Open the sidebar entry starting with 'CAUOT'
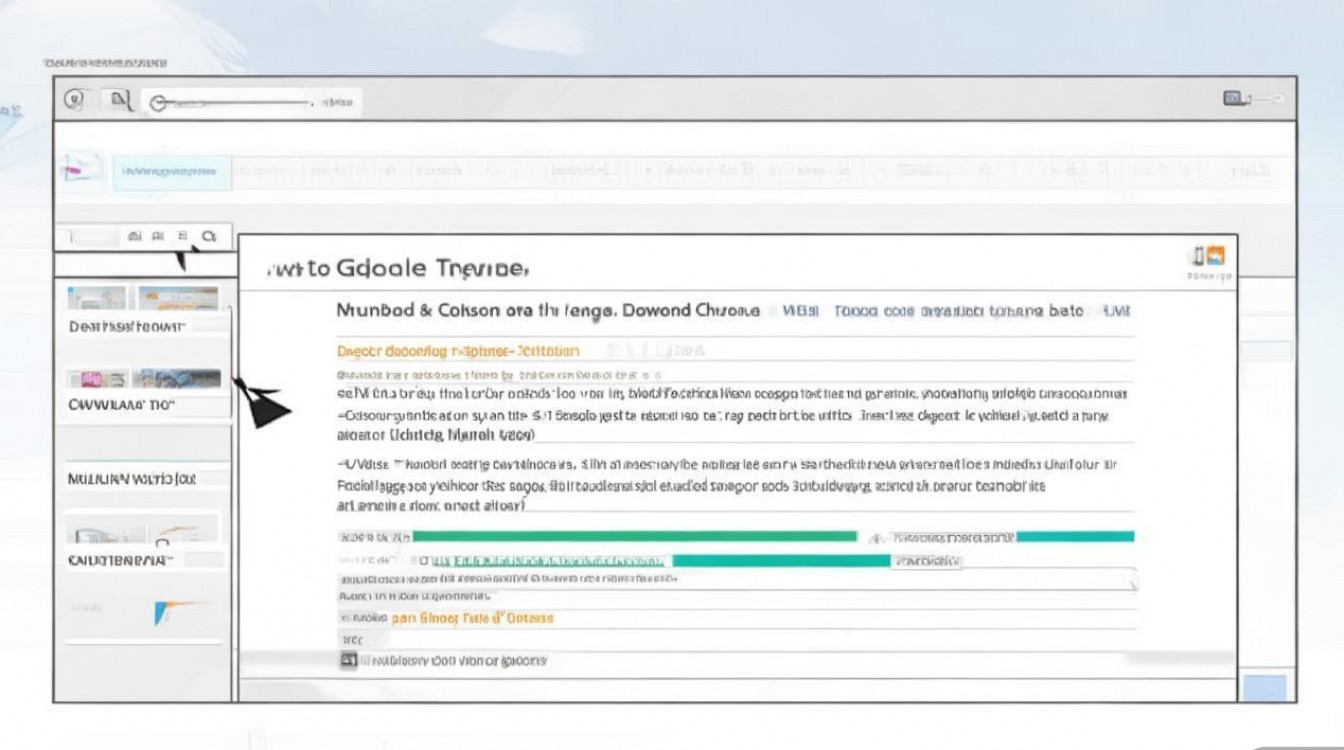 120,560
